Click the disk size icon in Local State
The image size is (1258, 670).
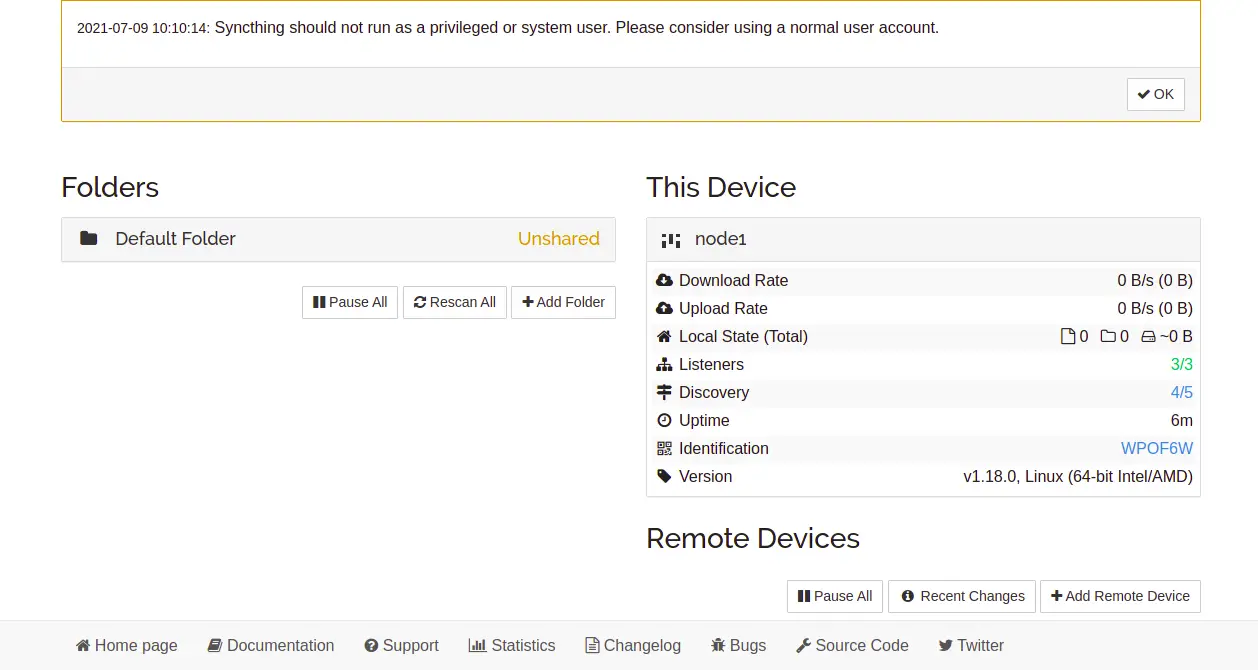[x=1148, y=337]
